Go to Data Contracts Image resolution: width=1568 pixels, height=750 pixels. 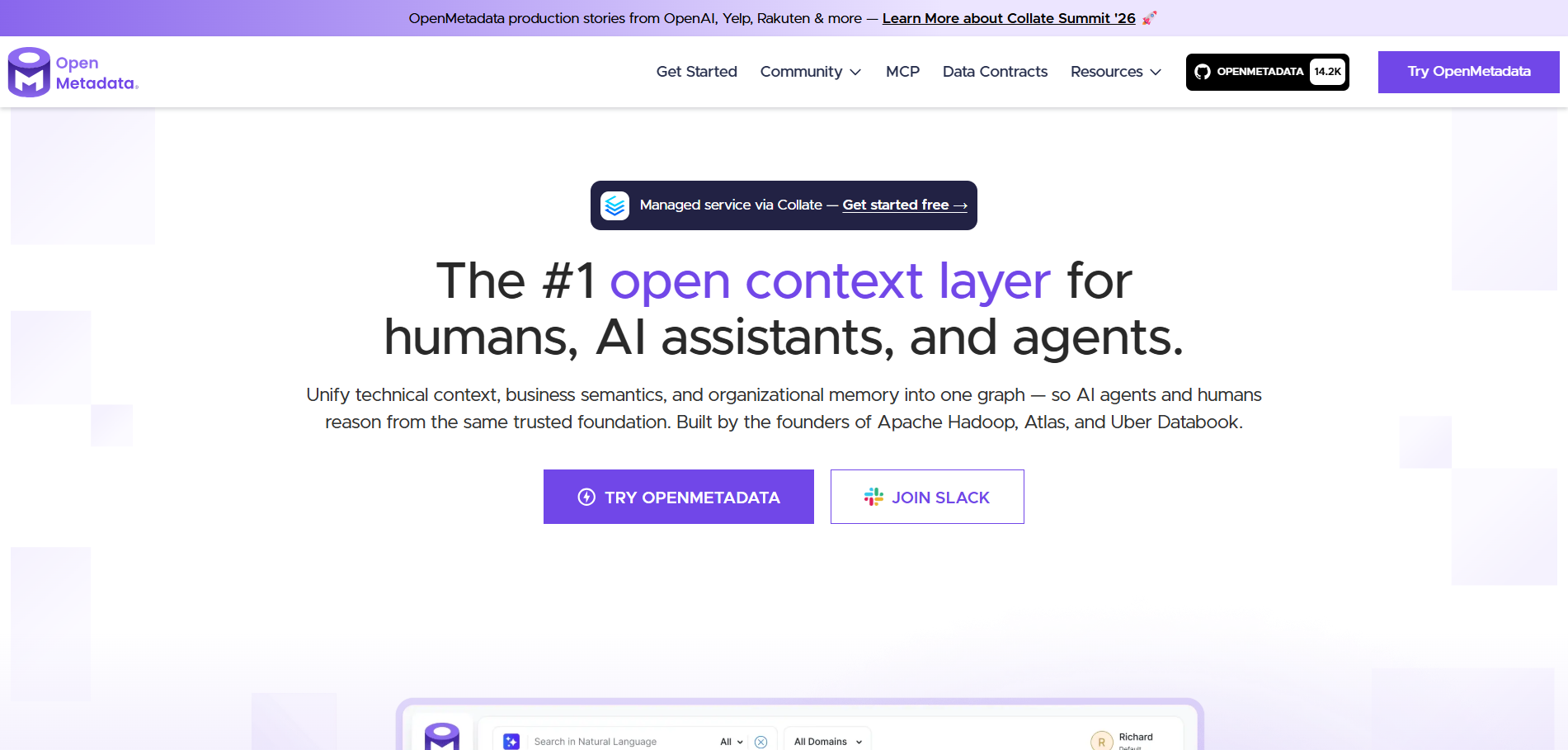tap(995, 72)
